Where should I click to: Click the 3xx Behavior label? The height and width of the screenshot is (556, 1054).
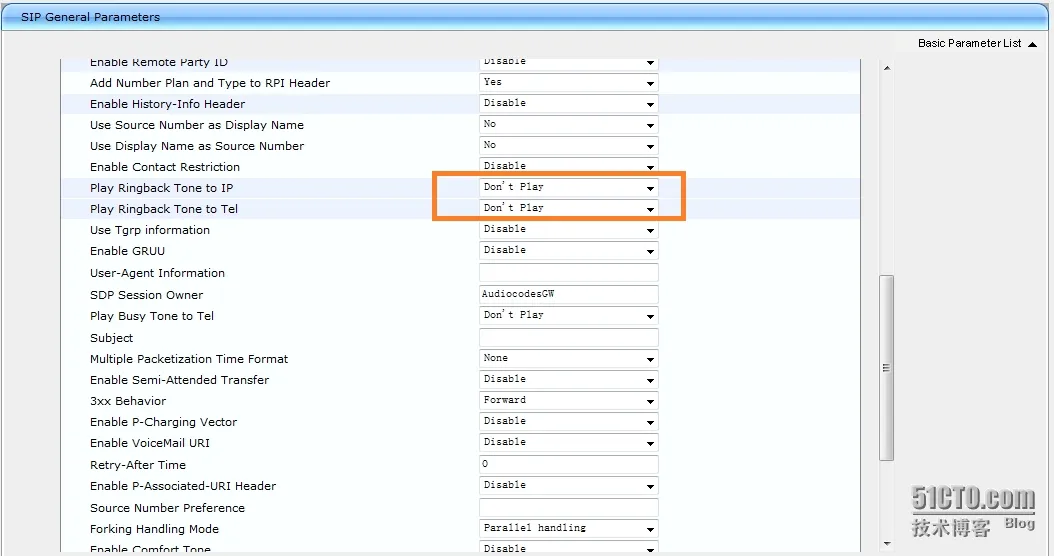pos(128,401)
